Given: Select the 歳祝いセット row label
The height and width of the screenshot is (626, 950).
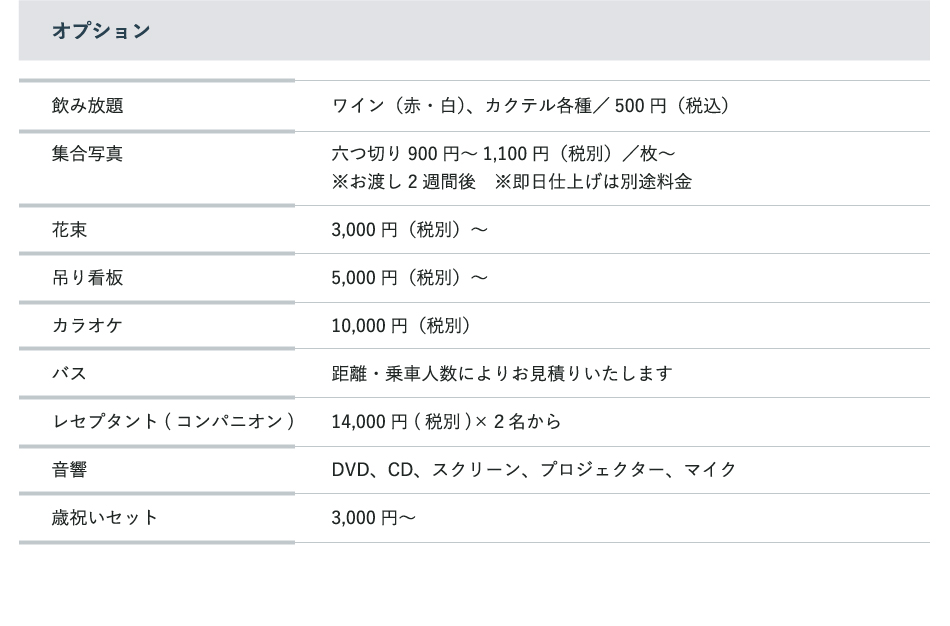Looking at the screenshot, I should (x=105, y=518).
